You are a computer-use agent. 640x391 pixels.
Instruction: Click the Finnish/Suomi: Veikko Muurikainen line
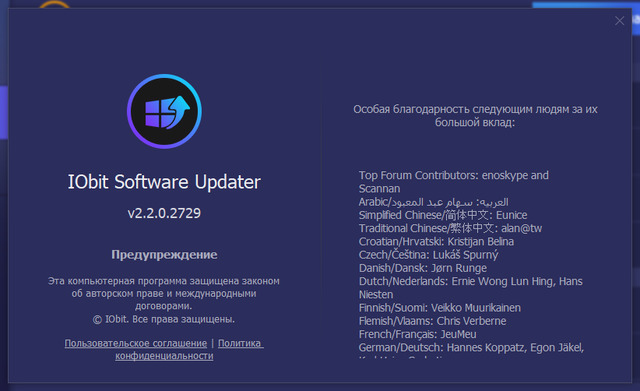(x=440, y=308)
